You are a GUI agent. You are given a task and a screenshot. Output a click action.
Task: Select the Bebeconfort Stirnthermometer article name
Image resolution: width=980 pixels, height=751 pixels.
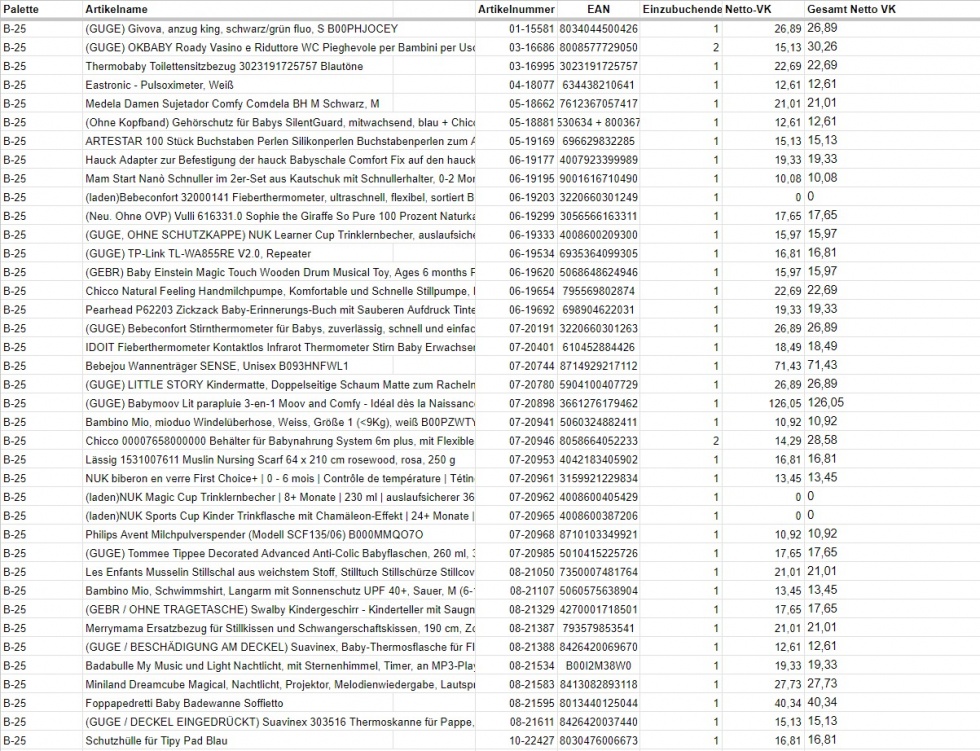(279, 329)
